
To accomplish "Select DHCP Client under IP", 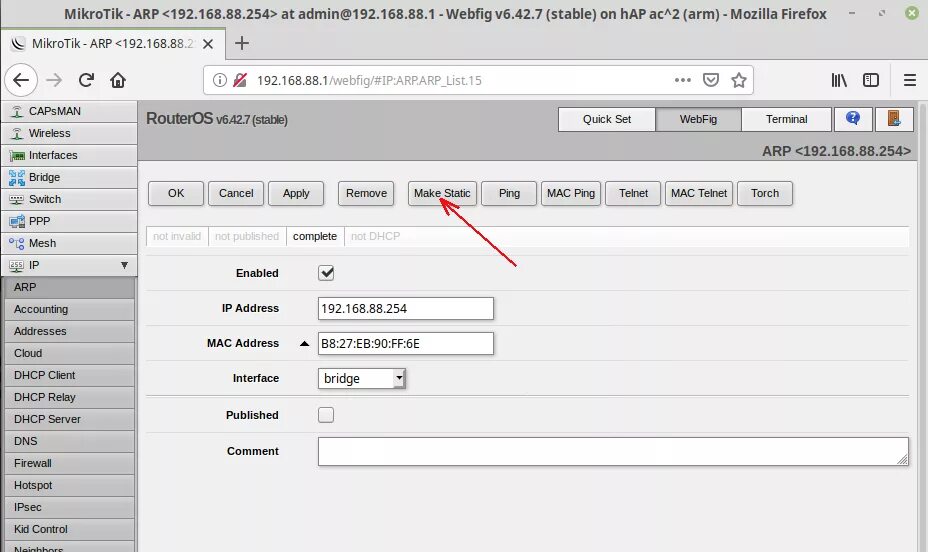I will click(69, 375).
